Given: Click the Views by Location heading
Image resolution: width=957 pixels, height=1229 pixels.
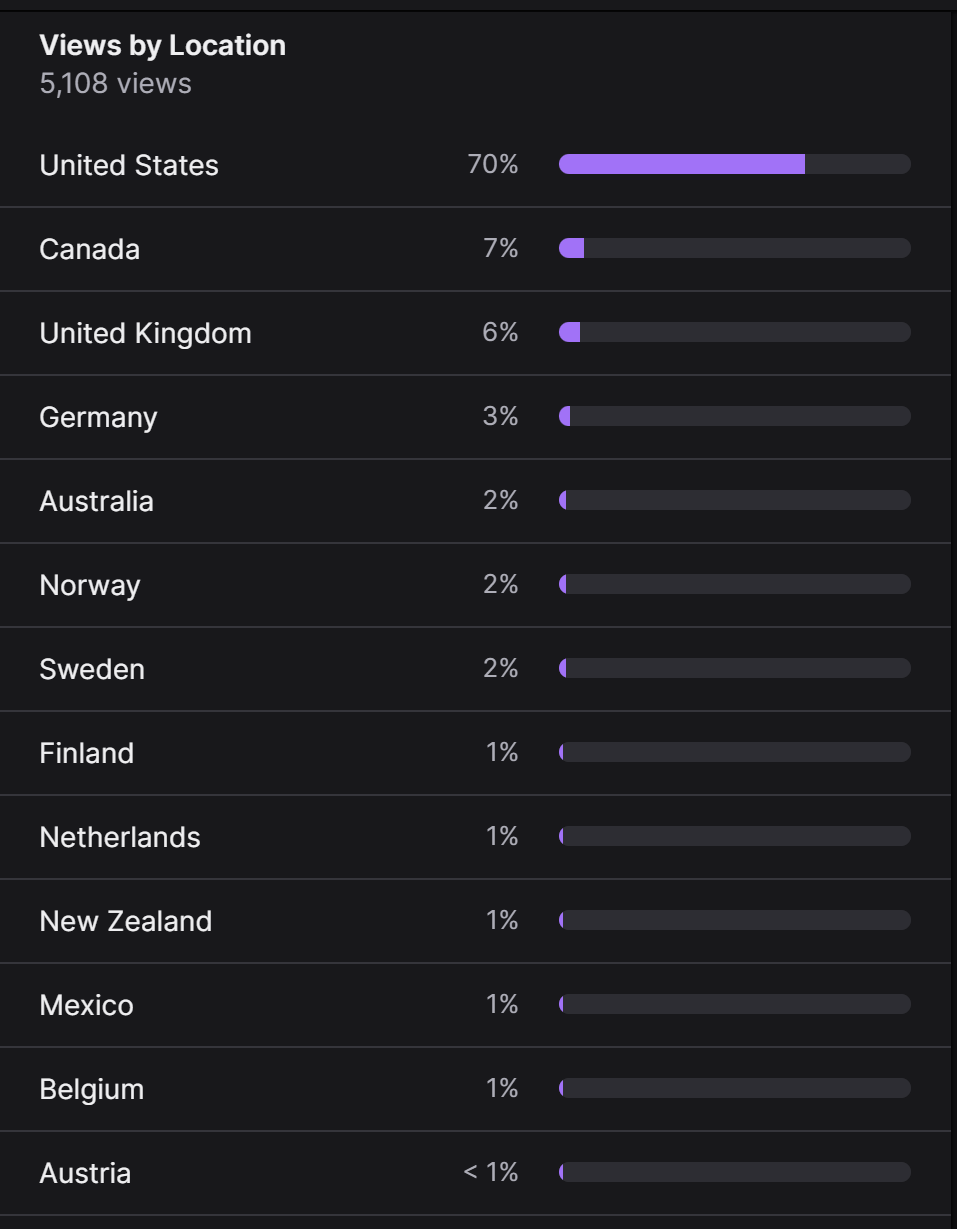Looking at the screenshot, I should (162, 45).
